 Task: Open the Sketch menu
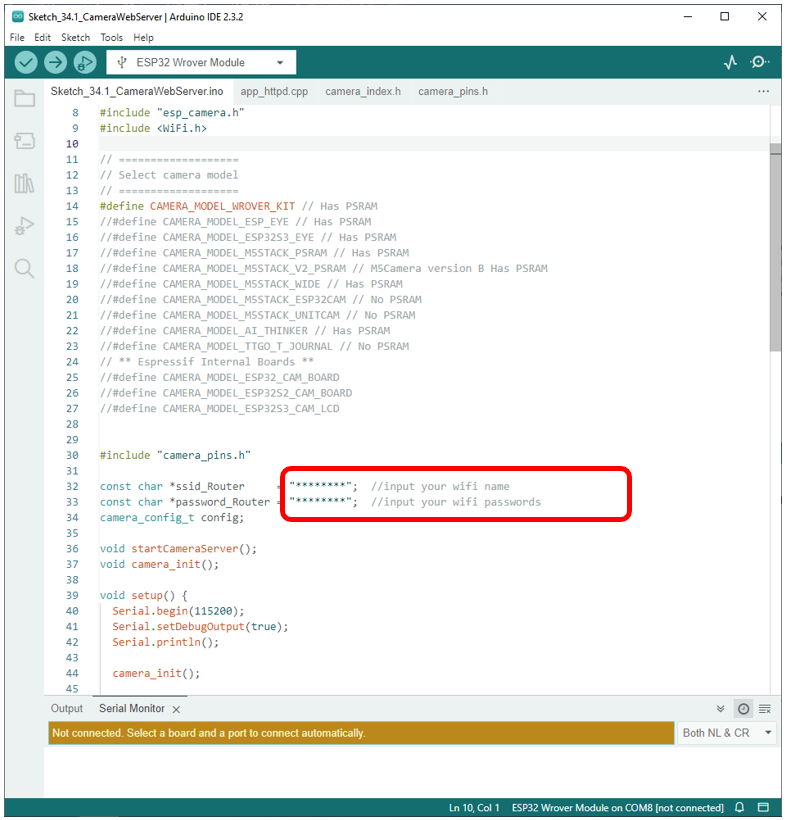click(x=75, y=38)
